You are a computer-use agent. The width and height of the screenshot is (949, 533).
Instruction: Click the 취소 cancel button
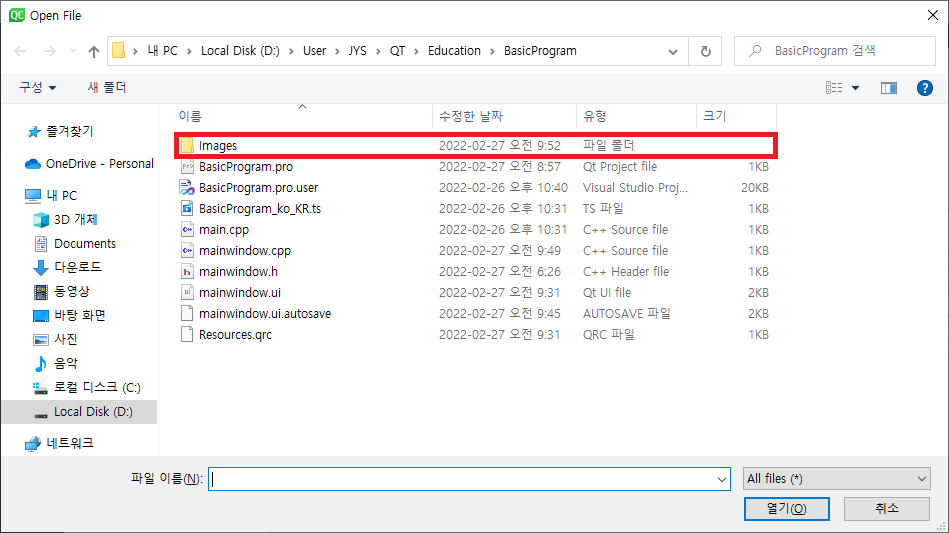coord(887,508)
